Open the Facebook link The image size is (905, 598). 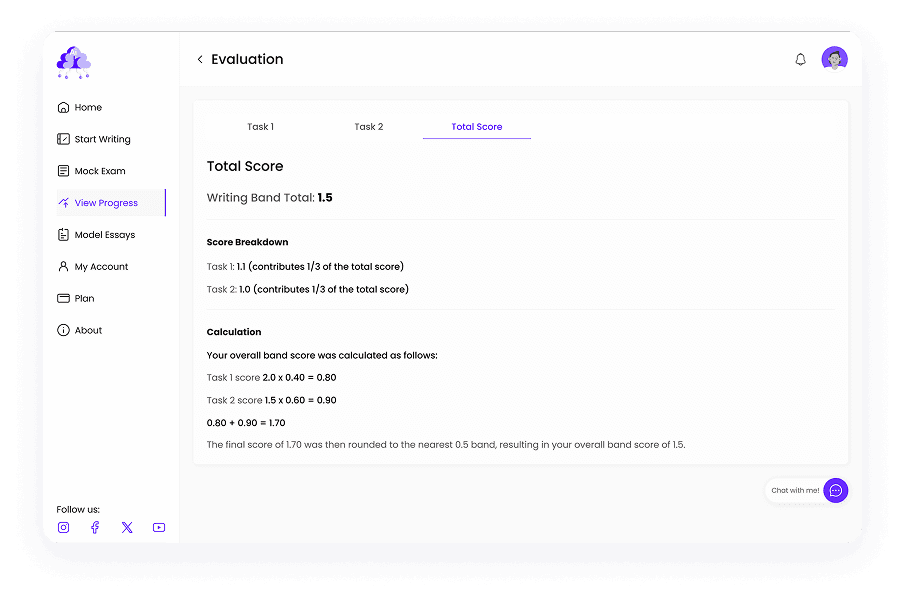95,527
